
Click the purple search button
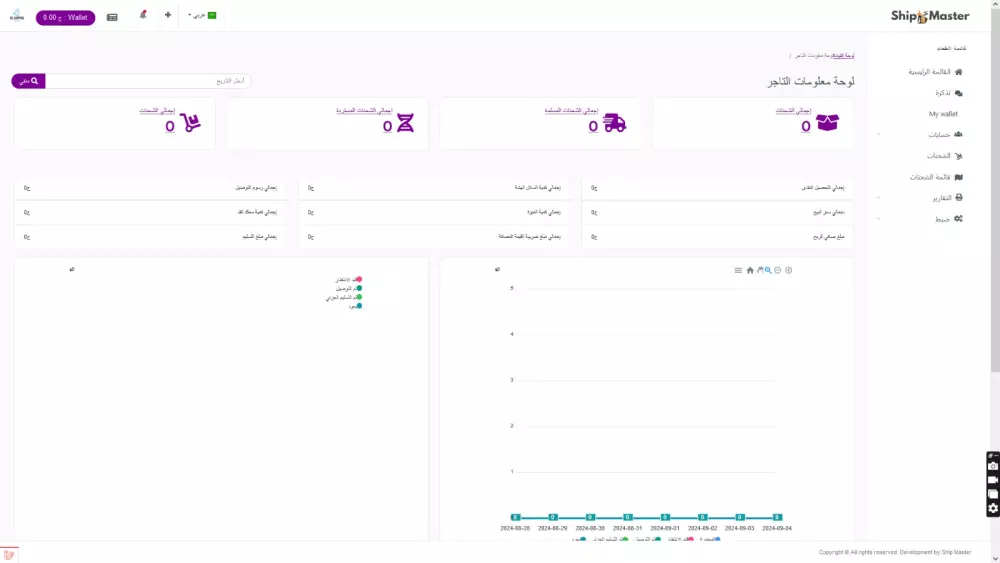tap(28, 81)
